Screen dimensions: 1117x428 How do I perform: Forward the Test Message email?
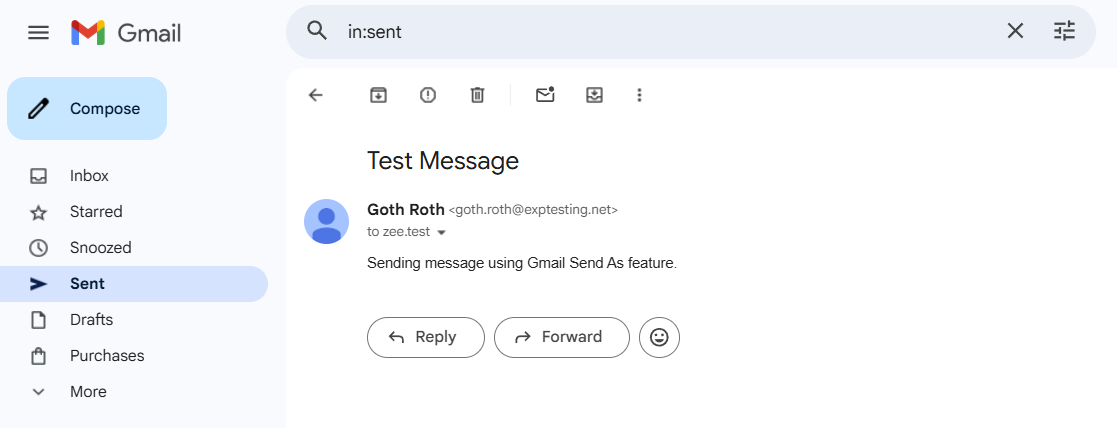[x=561, y=337]
